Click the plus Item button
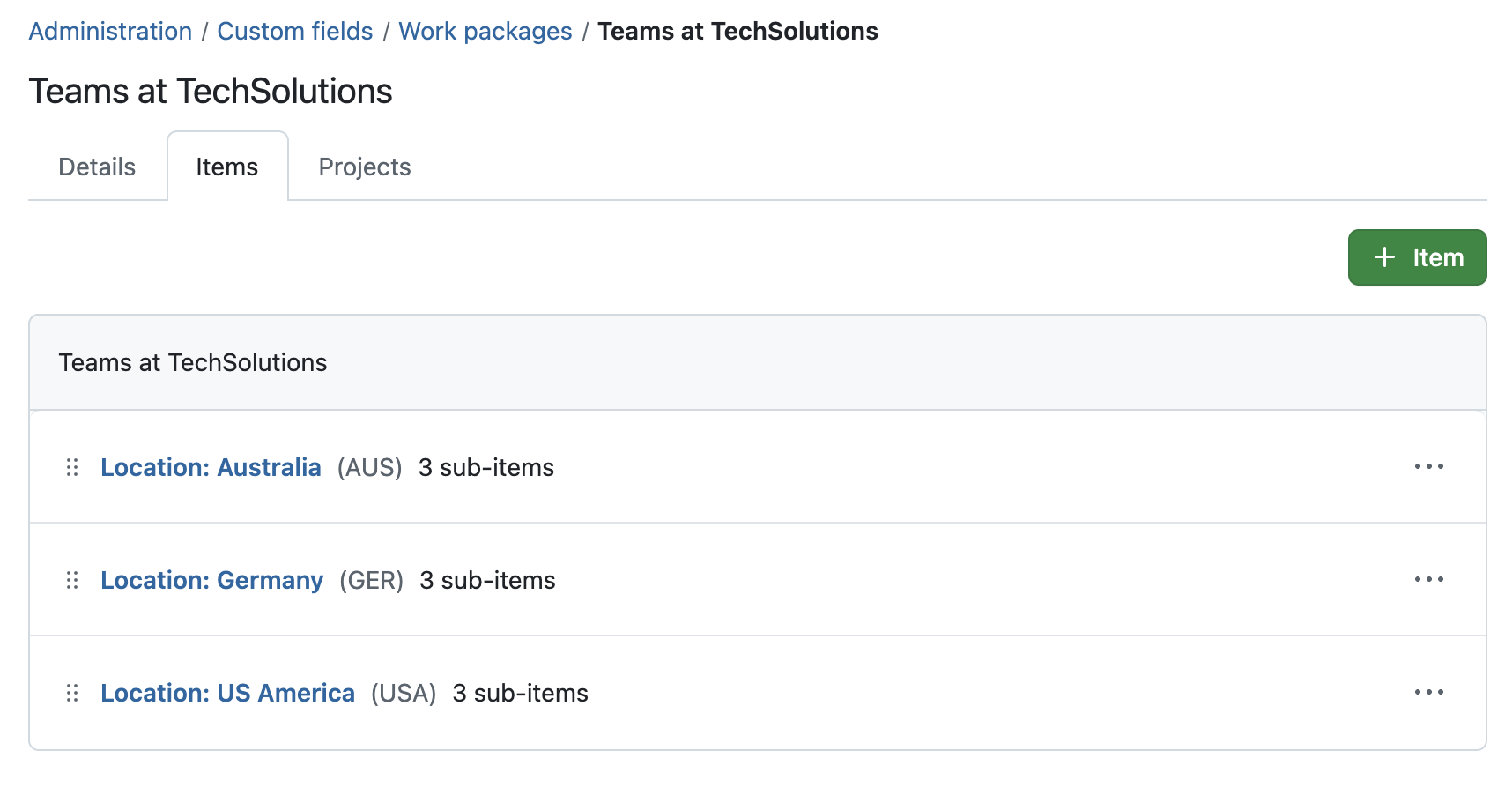This screenshot has height=795, width=1512. click(x=1417, y=257)
